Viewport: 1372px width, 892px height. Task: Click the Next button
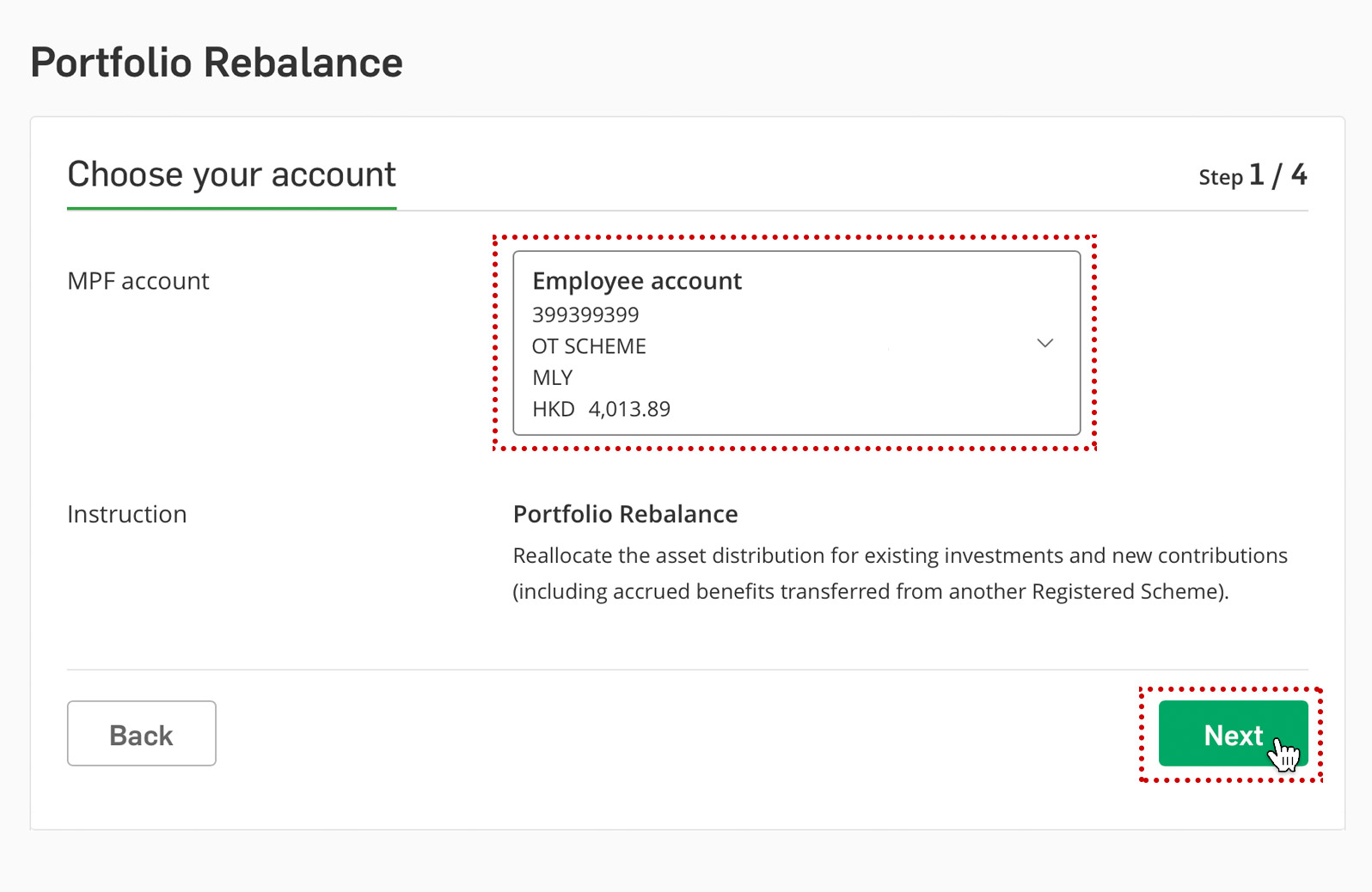1233,734
